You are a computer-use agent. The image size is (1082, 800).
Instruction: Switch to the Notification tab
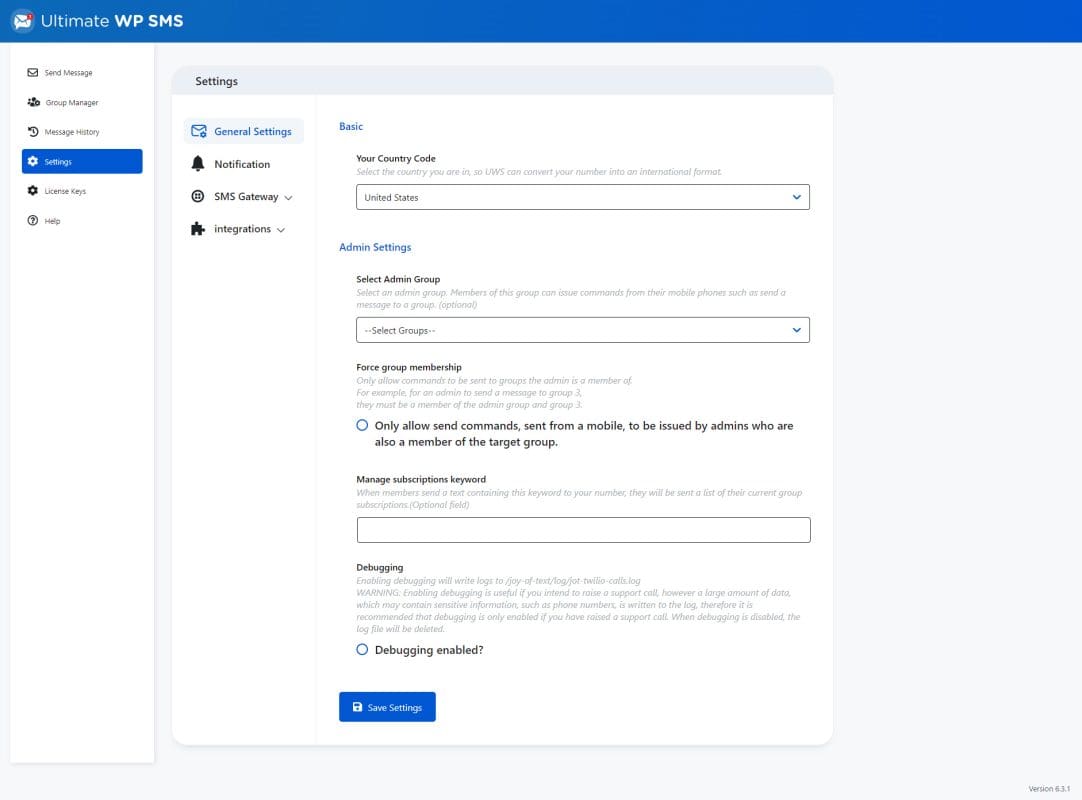pyautogui.click(x=244, y=164)
